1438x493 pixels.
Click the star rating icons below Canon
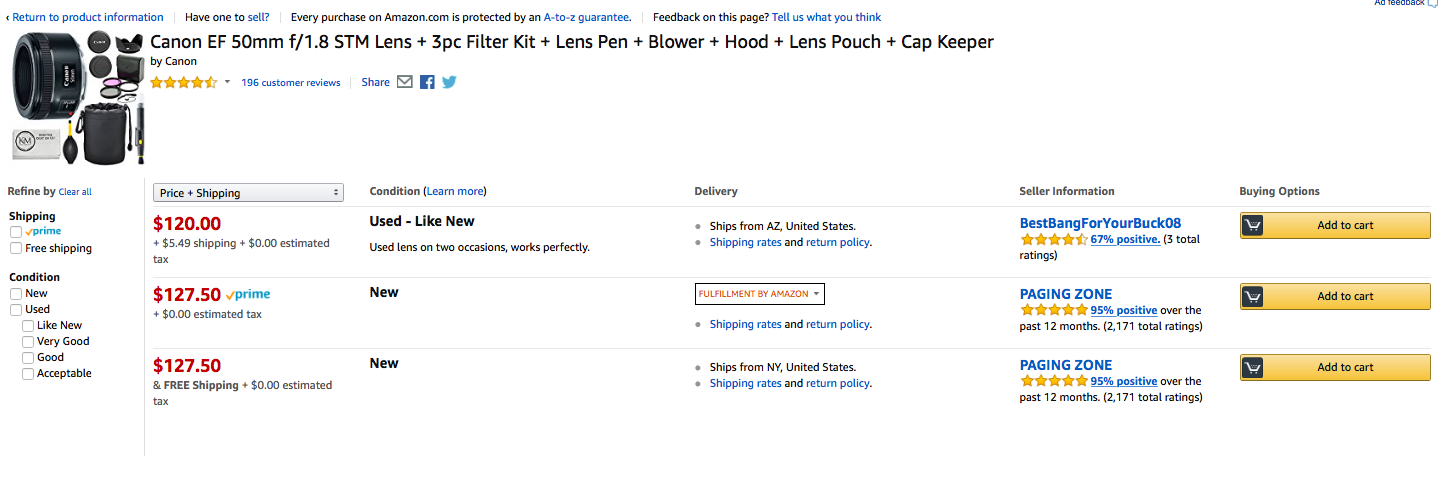click(184, 83)
